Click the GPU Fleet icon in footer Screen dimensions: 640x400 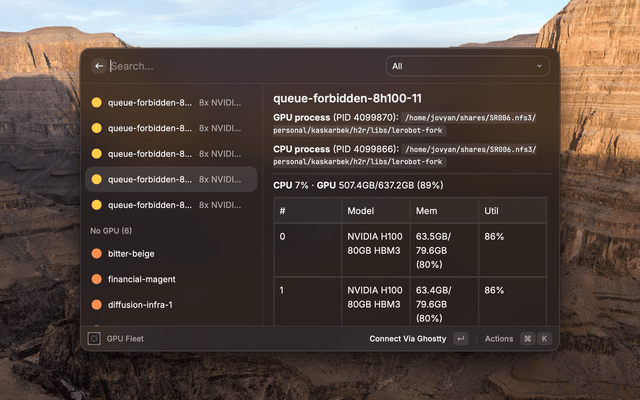94,338
